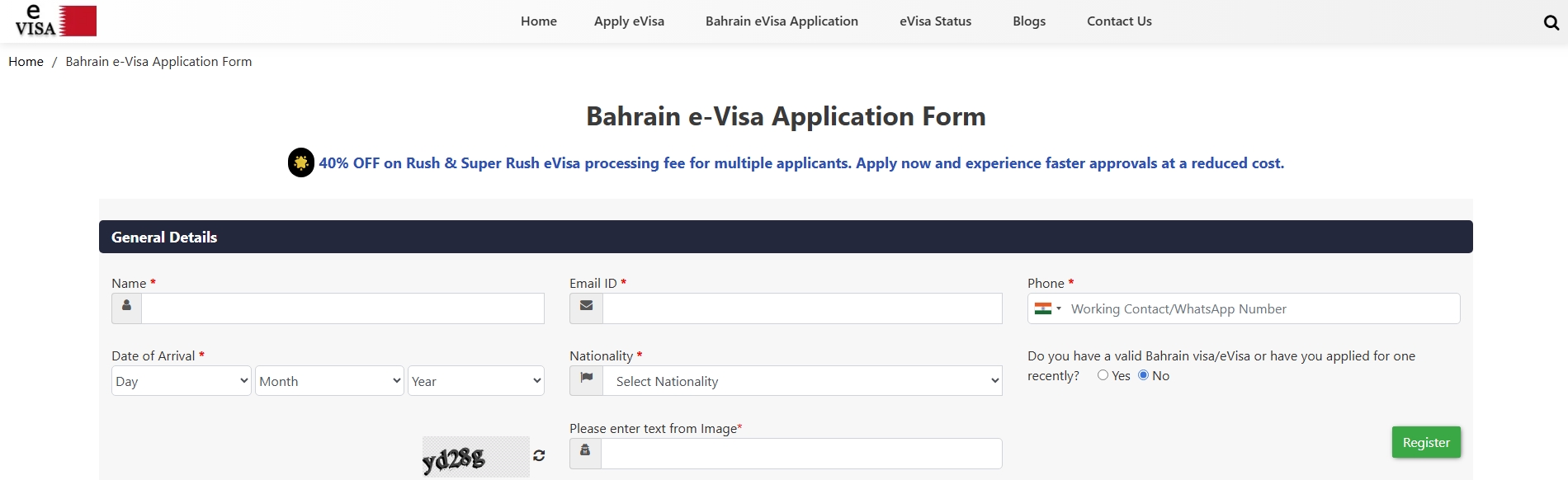Click the sun badge icon beside discount offer

(x=301, y=162)
